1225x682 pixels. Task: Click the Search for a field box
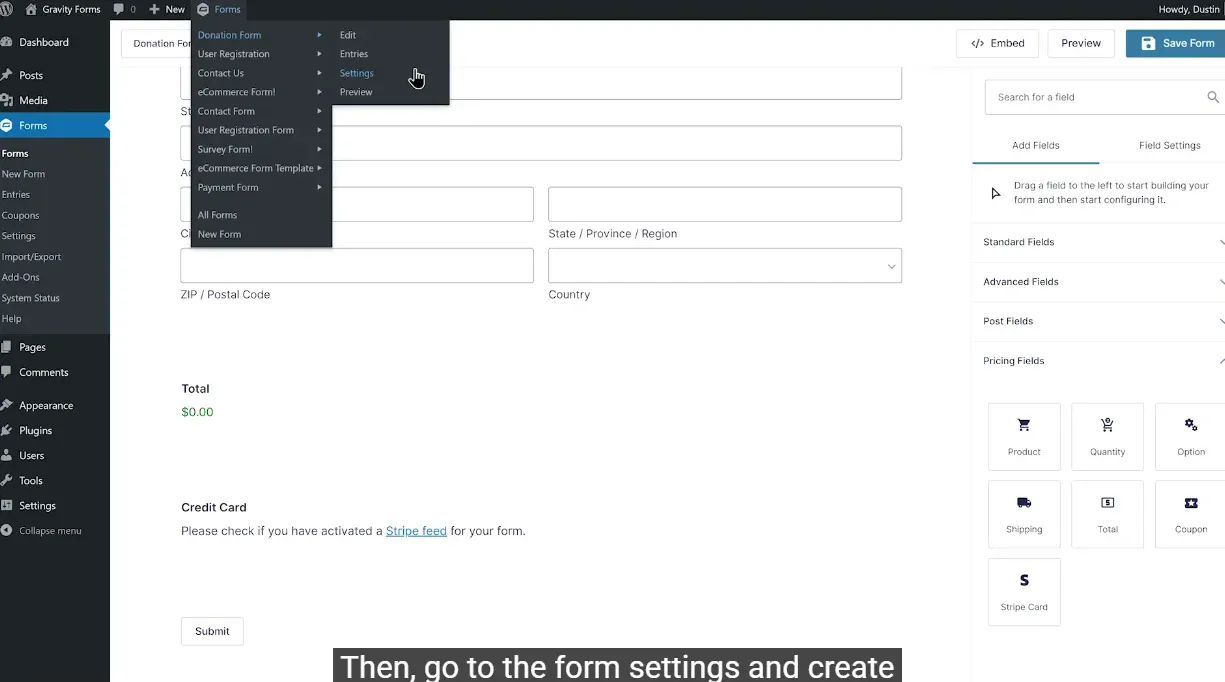[x=1095, y=97]
